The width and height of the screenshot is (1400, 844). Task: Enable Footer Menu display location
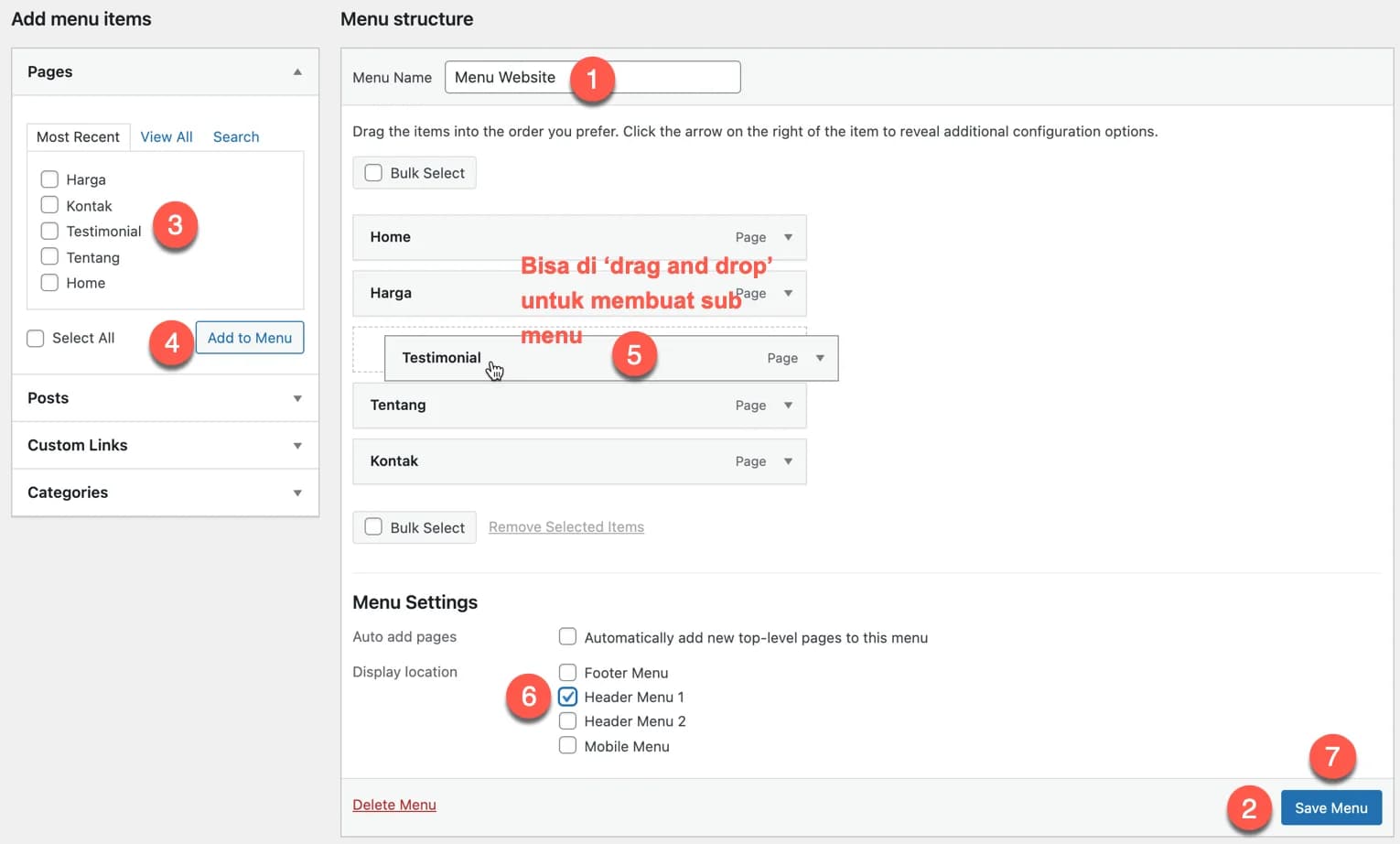pyautogui.click(x=567, y=673)
